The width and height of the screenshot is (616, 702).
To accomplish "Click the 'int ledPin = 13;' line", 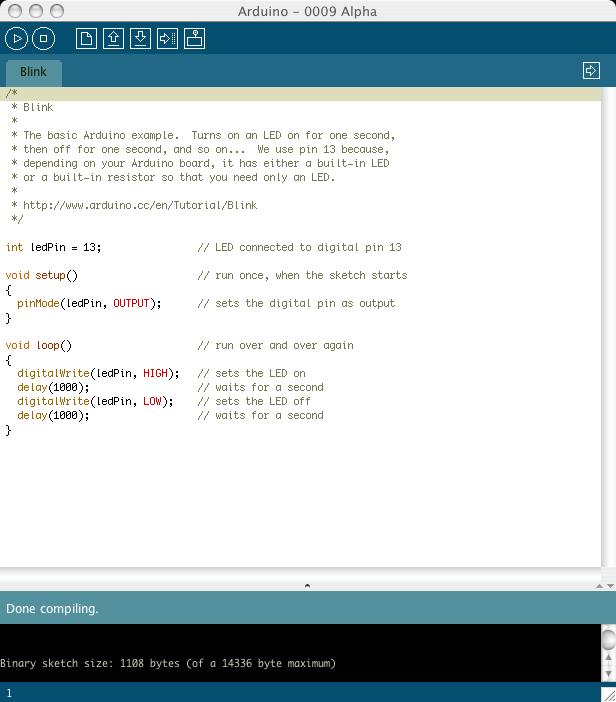I will click(54, 247).
